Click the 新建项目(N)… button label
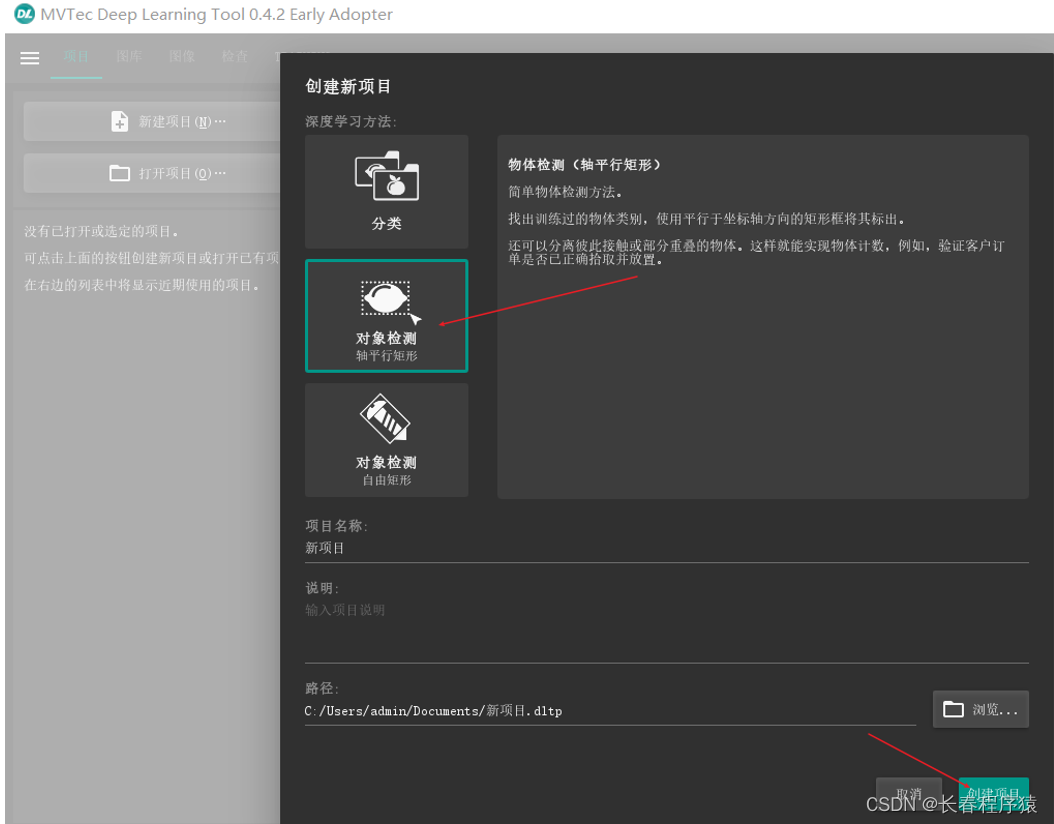1054x824 pixels. (x=182, y=122)
